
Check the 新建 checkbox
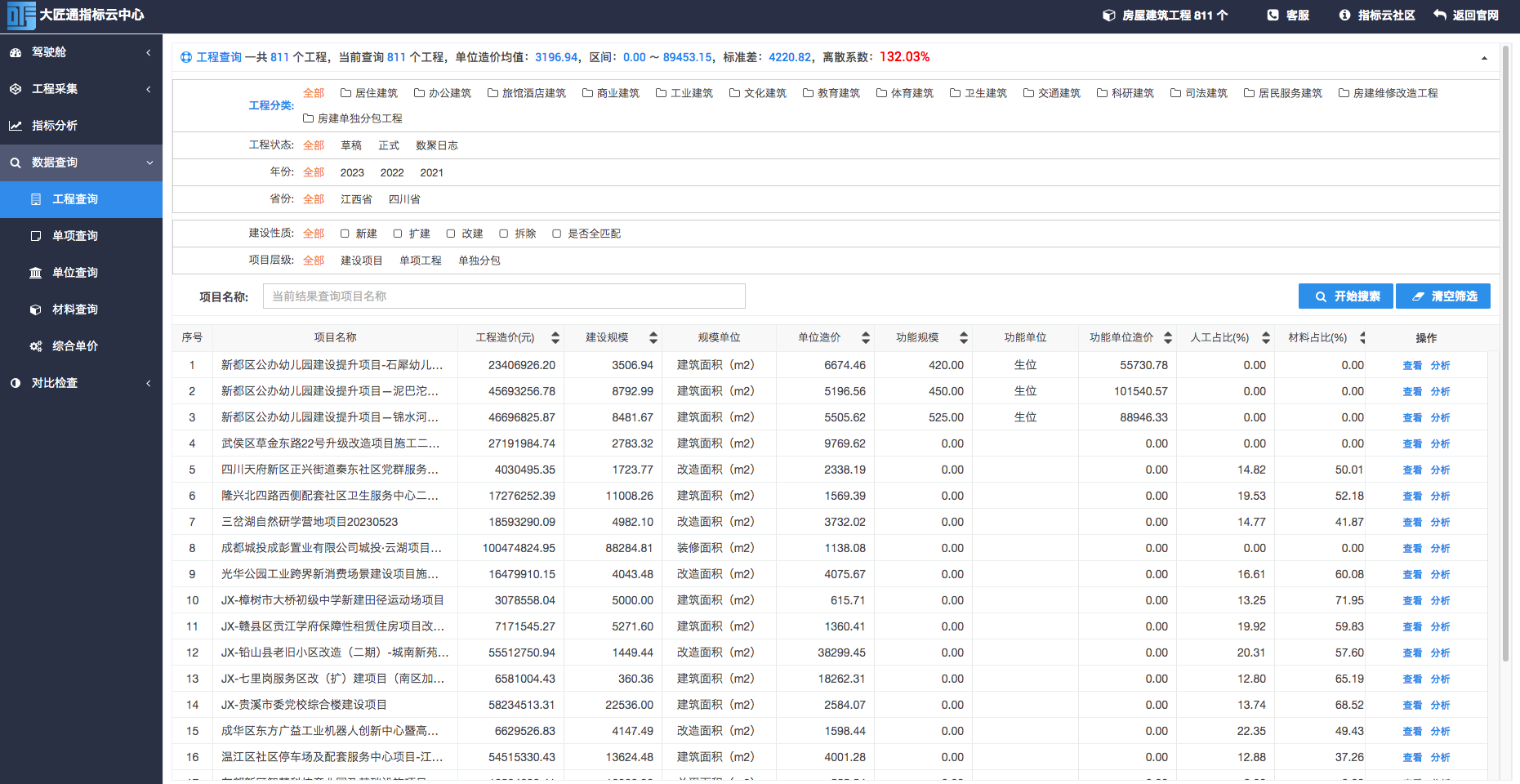(x=345, y=234)
